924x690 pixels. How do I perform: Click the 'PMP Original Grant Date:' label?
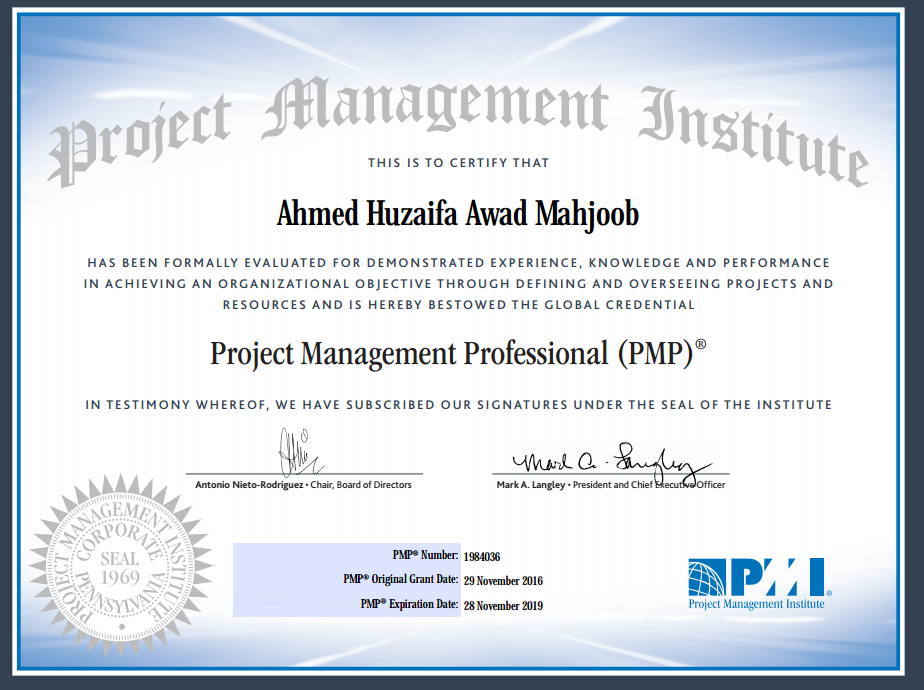coord(401,580)
